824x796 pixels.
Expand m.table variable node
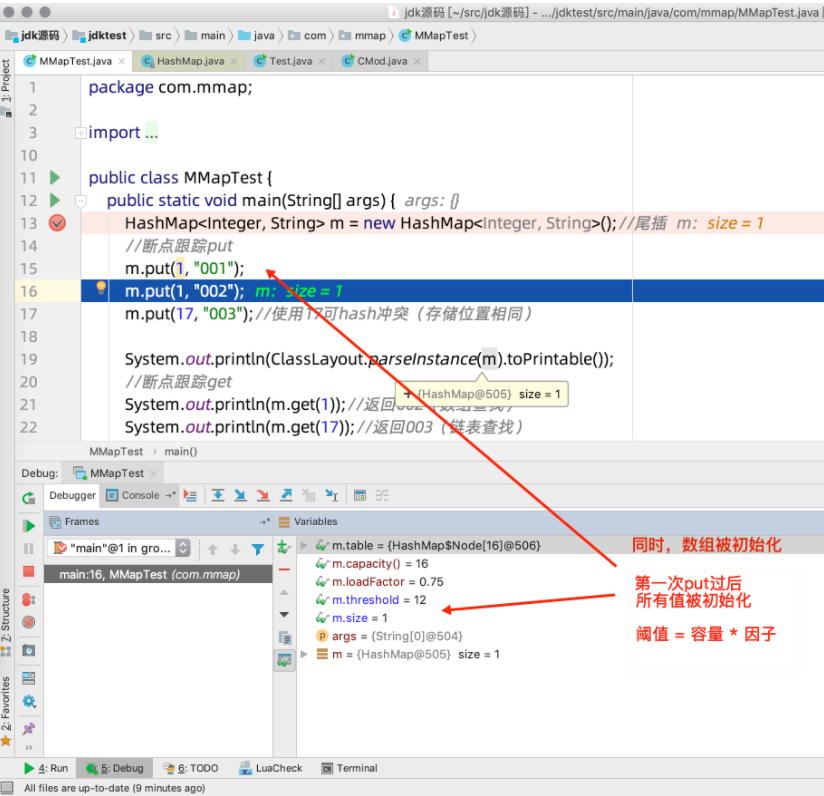[304, 545]
